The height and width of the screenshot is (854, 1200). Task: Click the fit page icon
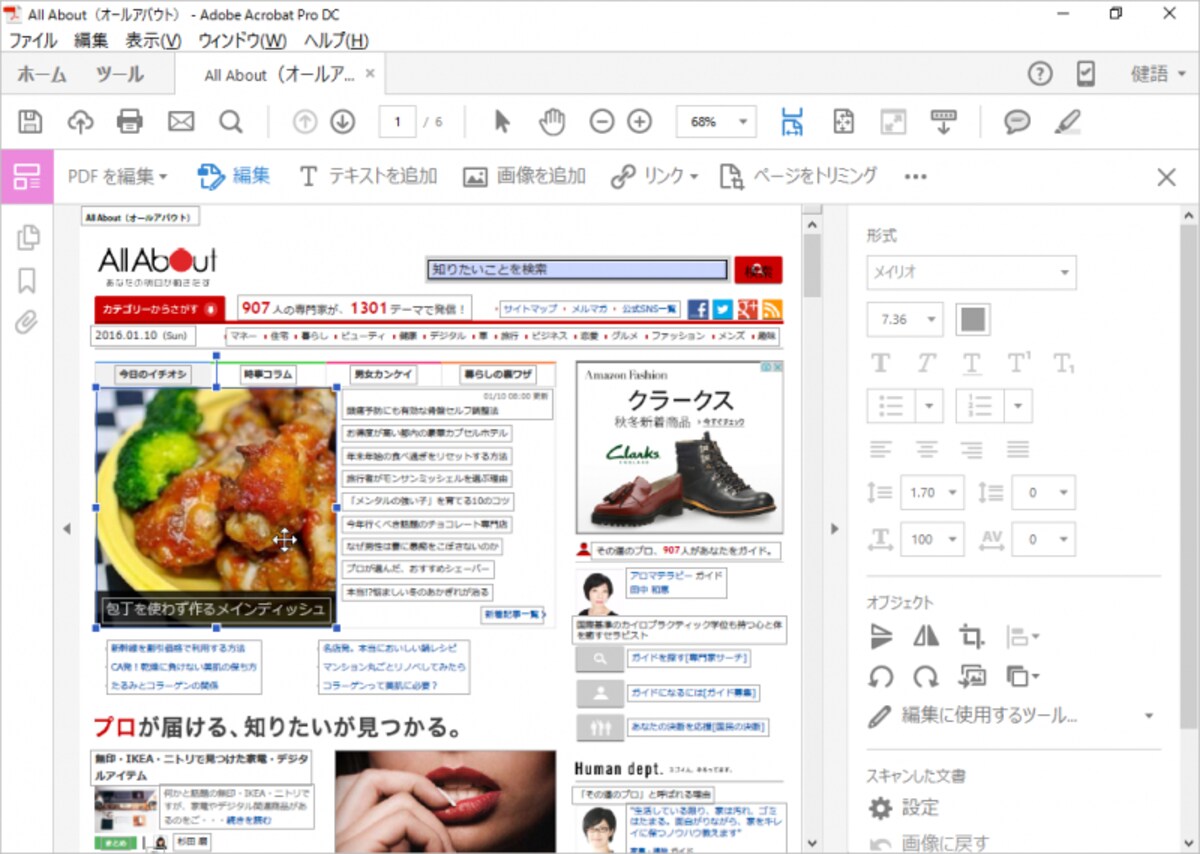[843, 122]
